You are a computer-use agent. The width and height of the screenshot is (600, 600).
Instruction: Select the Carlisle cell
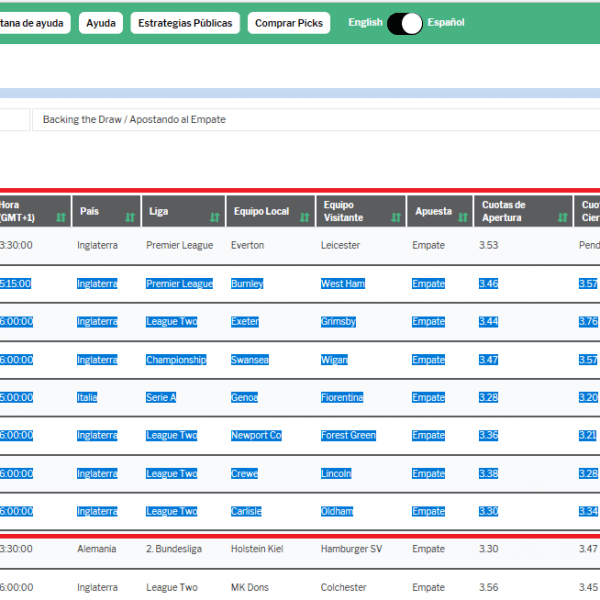coord(246,512)
